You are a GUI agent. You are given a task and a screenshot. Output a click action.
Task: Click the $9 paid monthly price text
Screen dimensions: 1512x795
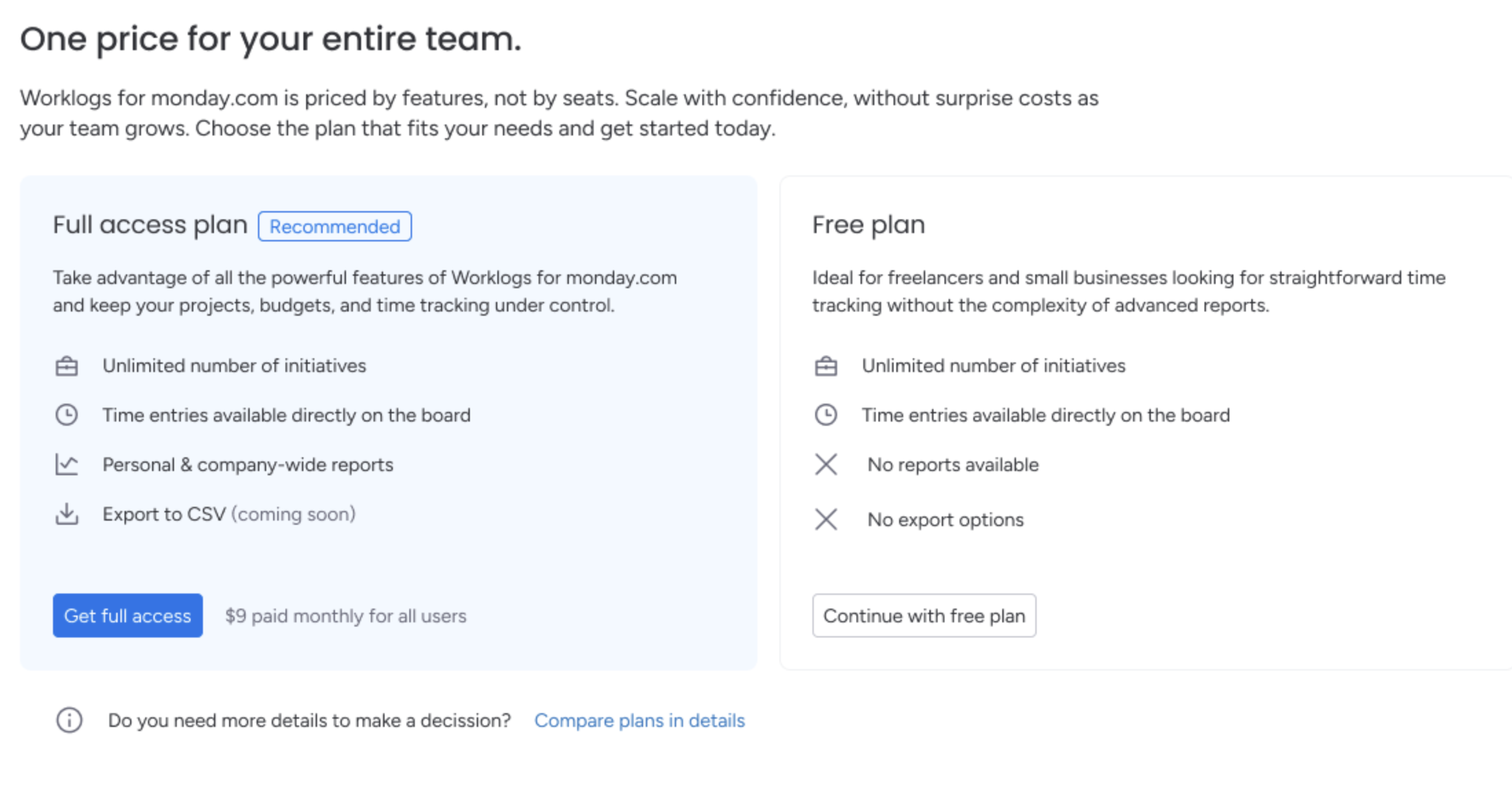346,616
